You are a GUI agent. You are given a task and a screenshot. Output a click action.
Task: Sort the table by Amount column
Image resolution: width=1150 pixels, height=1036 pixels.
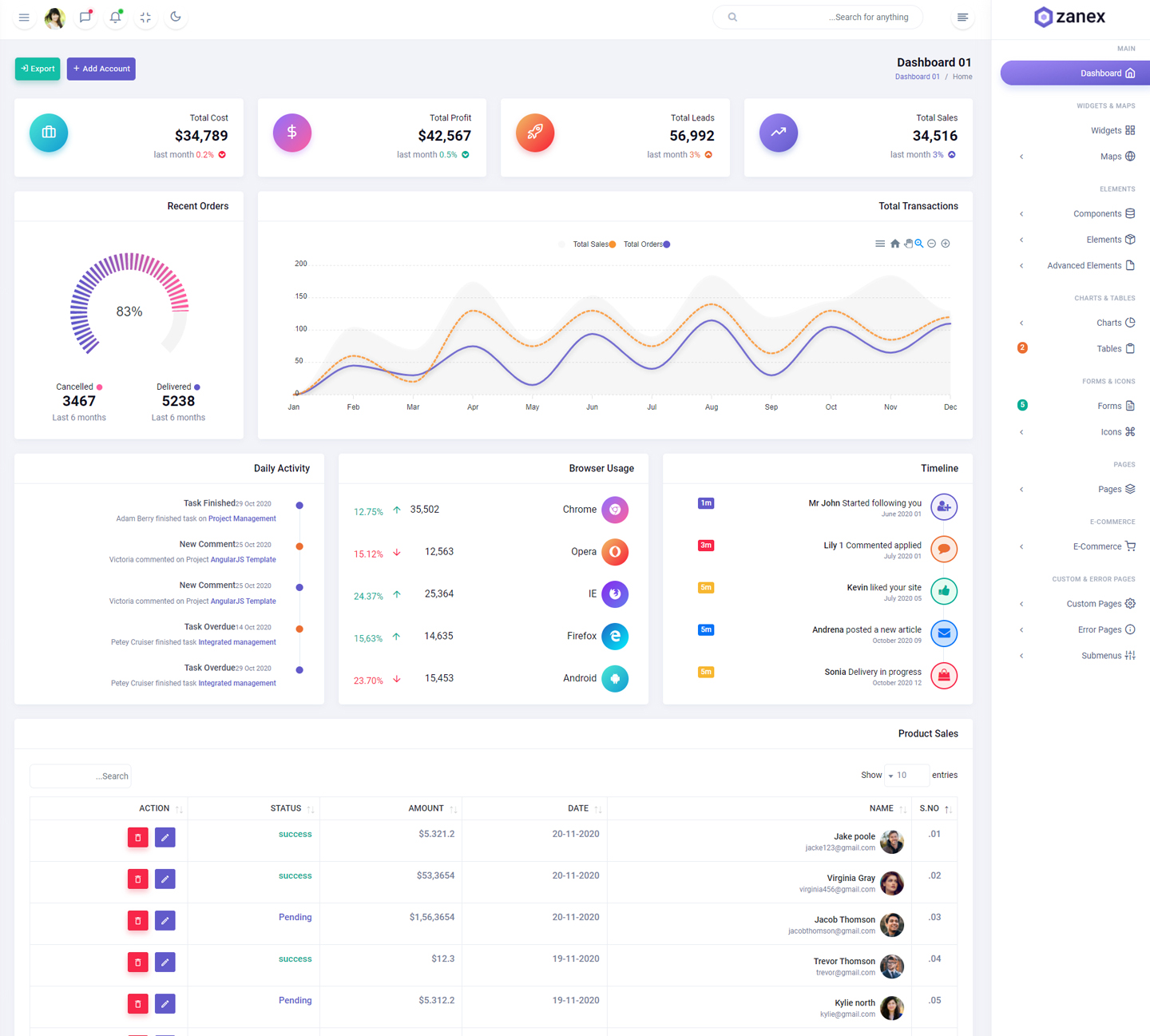tap(426, 808)
